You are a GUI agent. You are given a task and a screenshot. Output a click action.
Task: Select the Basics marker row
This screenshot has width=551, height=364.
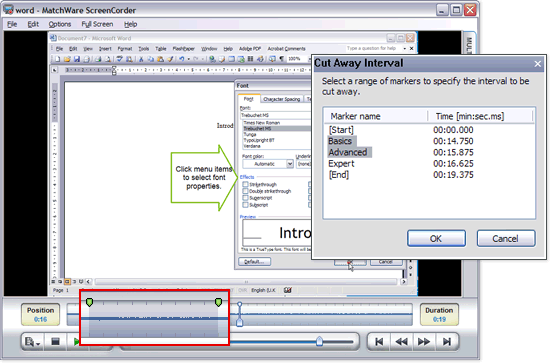coord(429,141)
